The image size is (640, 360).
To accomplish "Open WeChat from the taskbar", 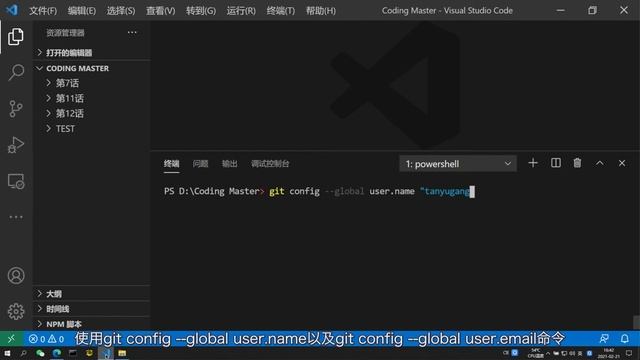I will [x=40, y=353].
